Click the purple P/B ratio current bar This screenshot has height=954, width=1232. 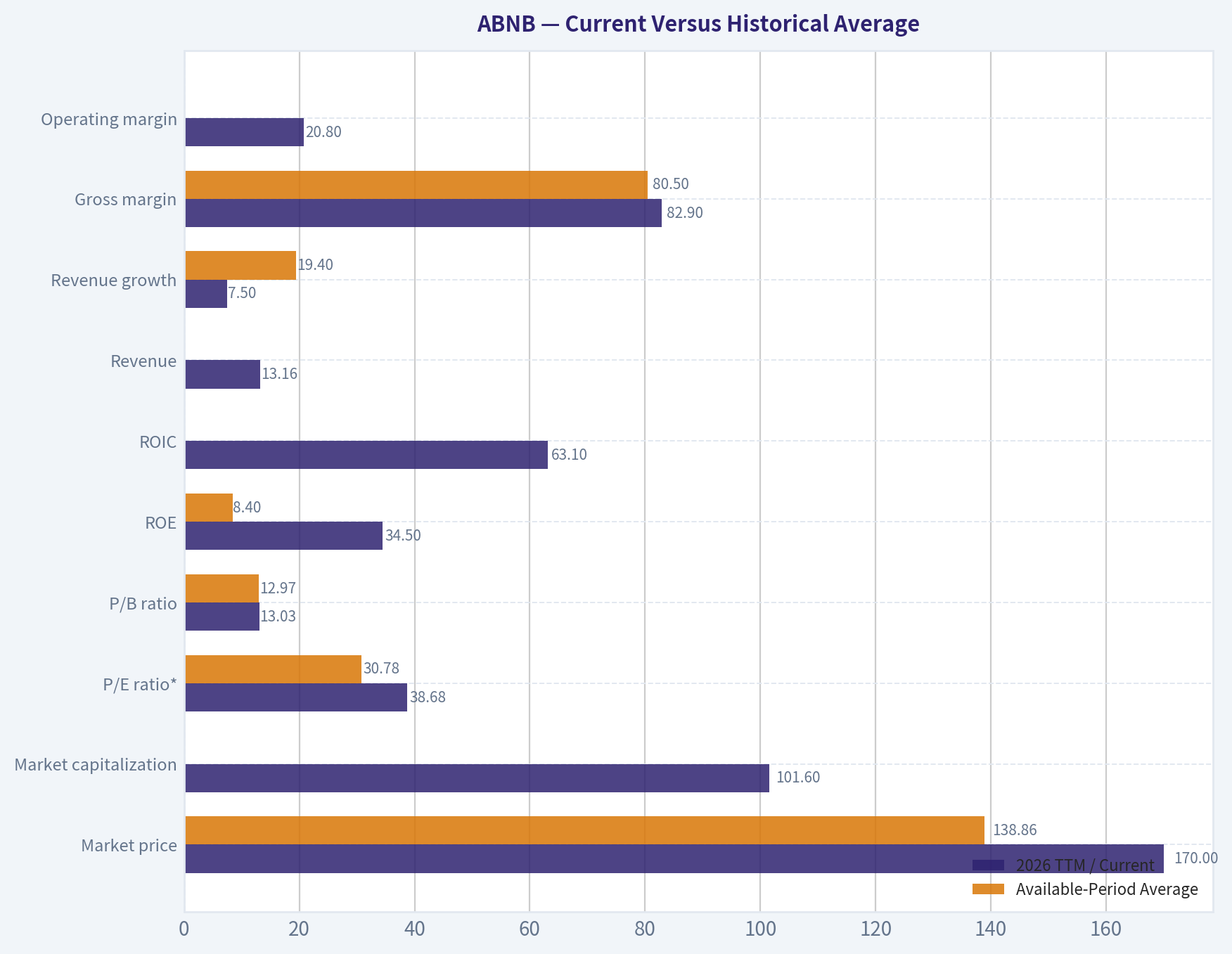[222, 617]
